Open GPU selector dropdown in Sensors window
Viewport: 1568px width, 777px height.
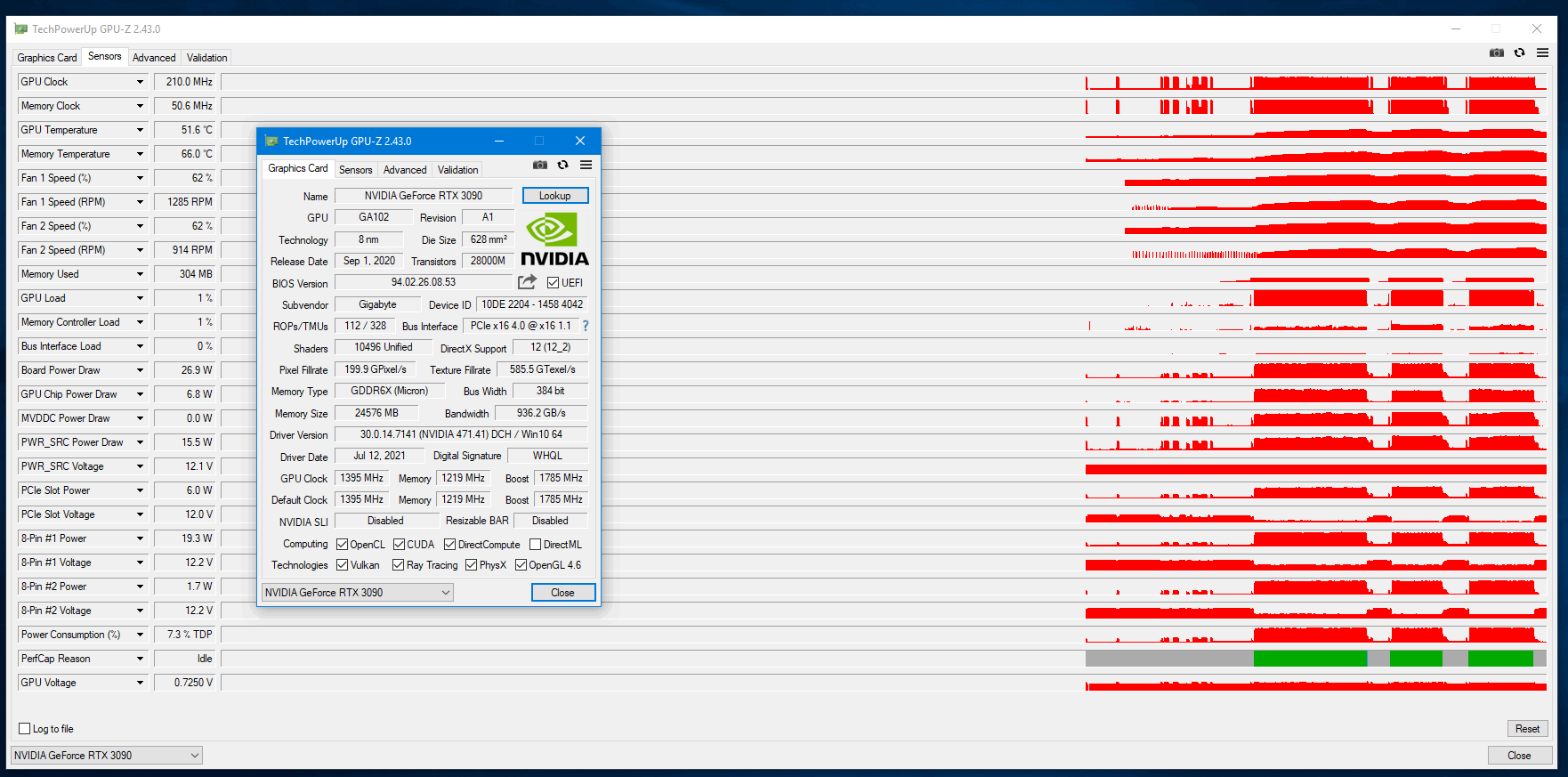click(x=106, y=756)
